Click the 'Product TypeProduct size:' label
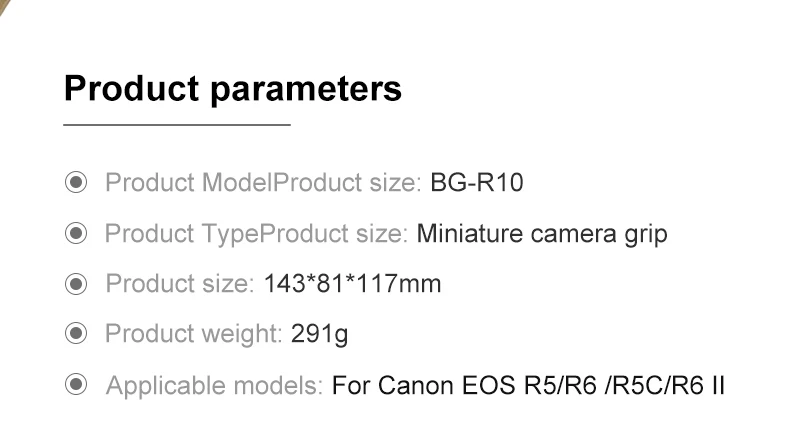 point(256,235)
